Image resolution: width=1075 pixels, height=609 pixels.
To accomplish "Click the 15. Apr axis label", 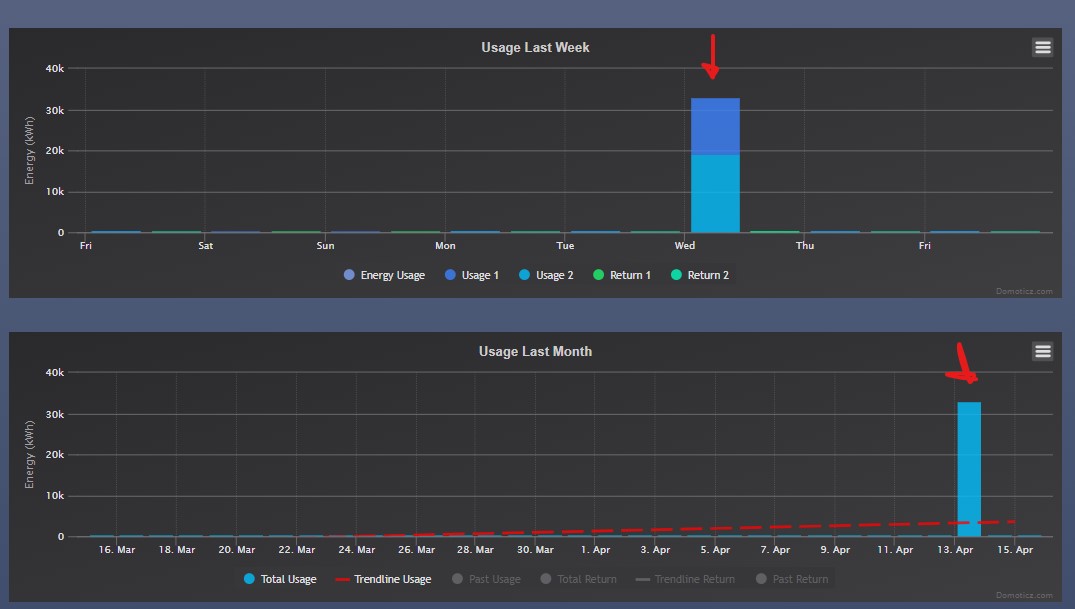I will (x=1015, y=549).
